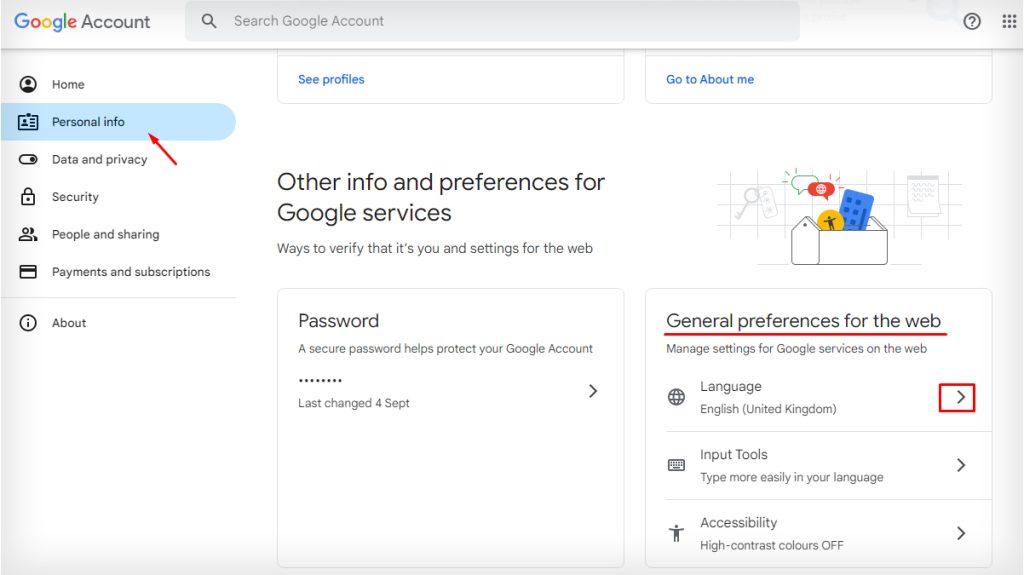
Task: Open Password settings using the arrow
Action: click(593, 391)
